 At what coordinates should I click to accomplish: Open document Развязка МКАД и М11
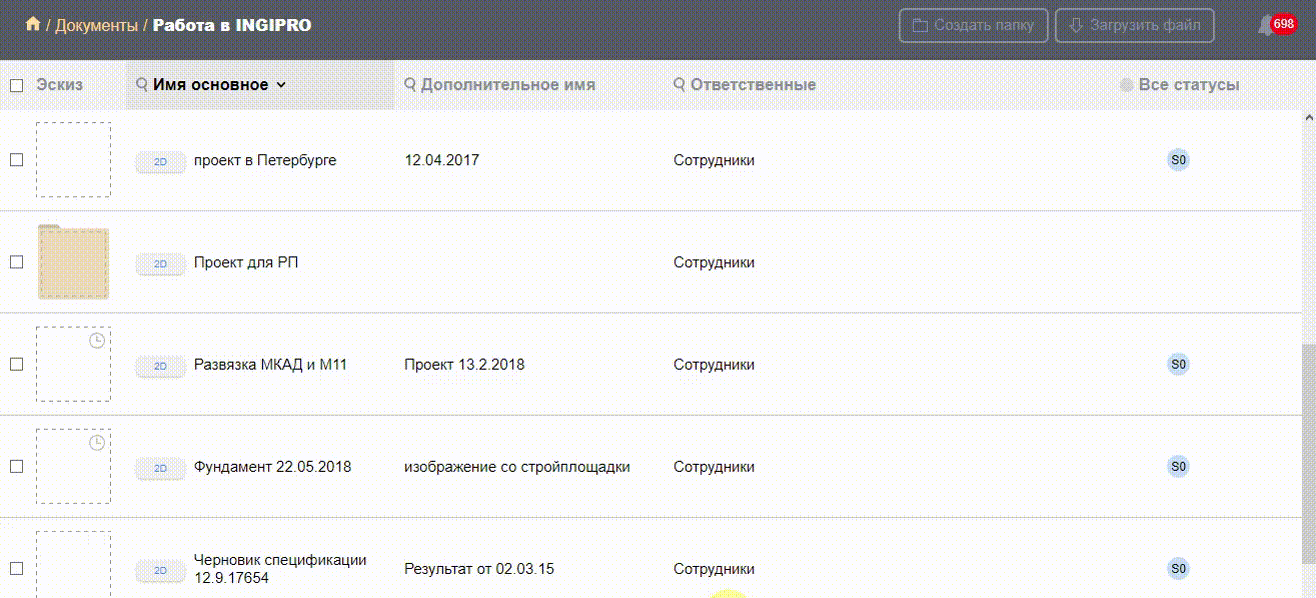(x=270, y=364)
